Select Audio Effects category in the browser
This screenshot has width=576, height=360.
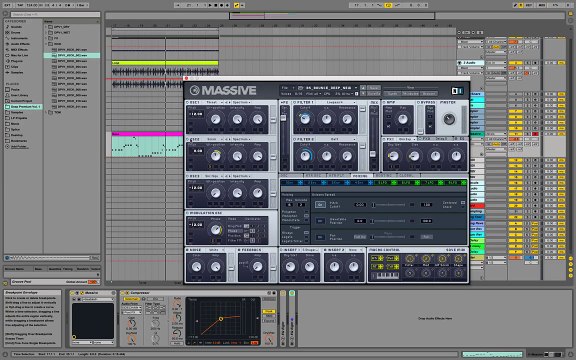(x=20, y=44)
